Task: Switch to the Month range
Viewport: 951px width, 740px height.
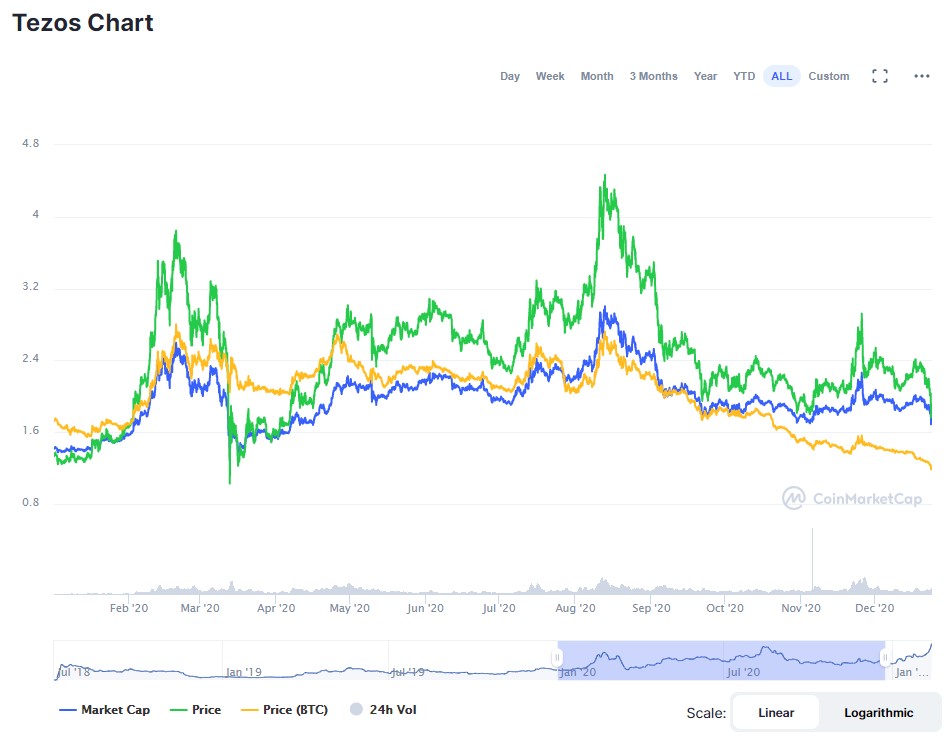Action: (597, 76)
